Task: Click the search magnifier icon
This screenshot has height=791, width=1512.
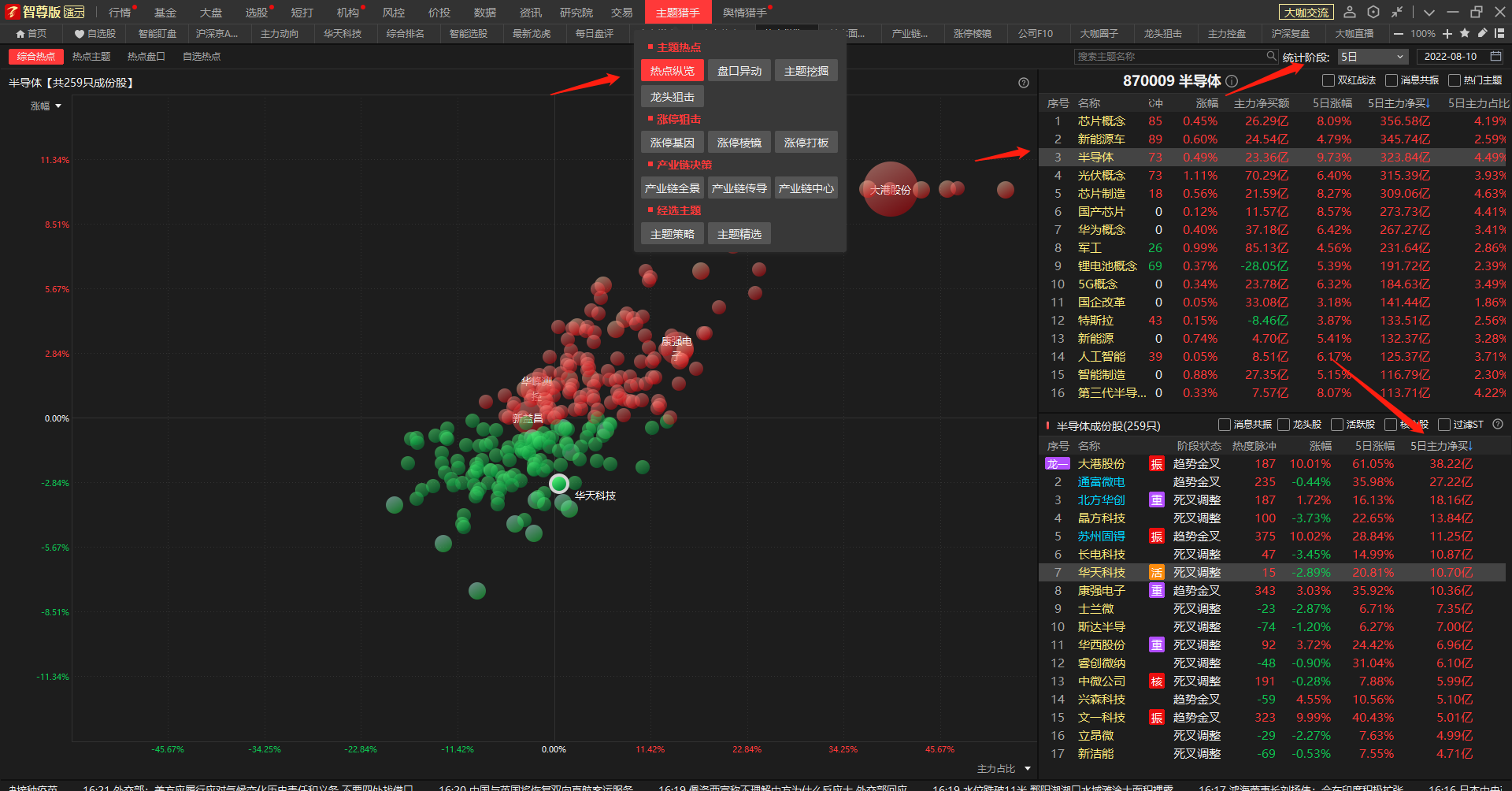Action: (x=1271, y=56)
